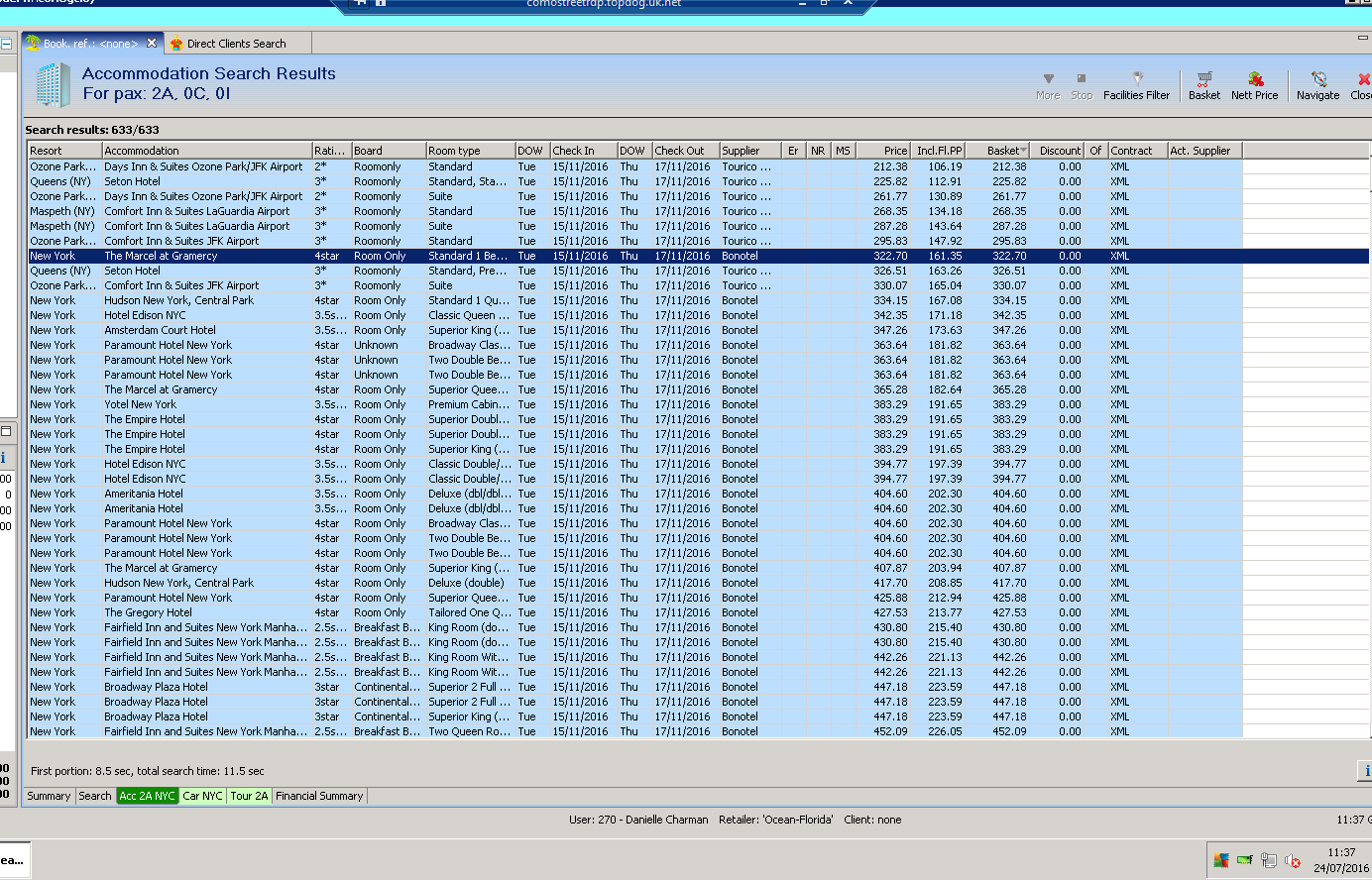Sort by the Price column header
Screen dimensions: 1372x880
(x=883, y=151)
